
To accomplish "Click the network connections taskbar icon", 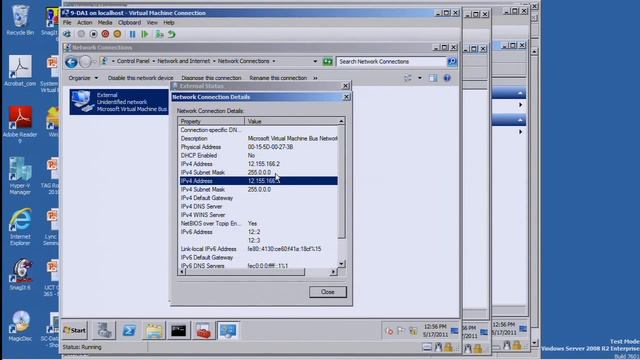I will pos(228,331).
